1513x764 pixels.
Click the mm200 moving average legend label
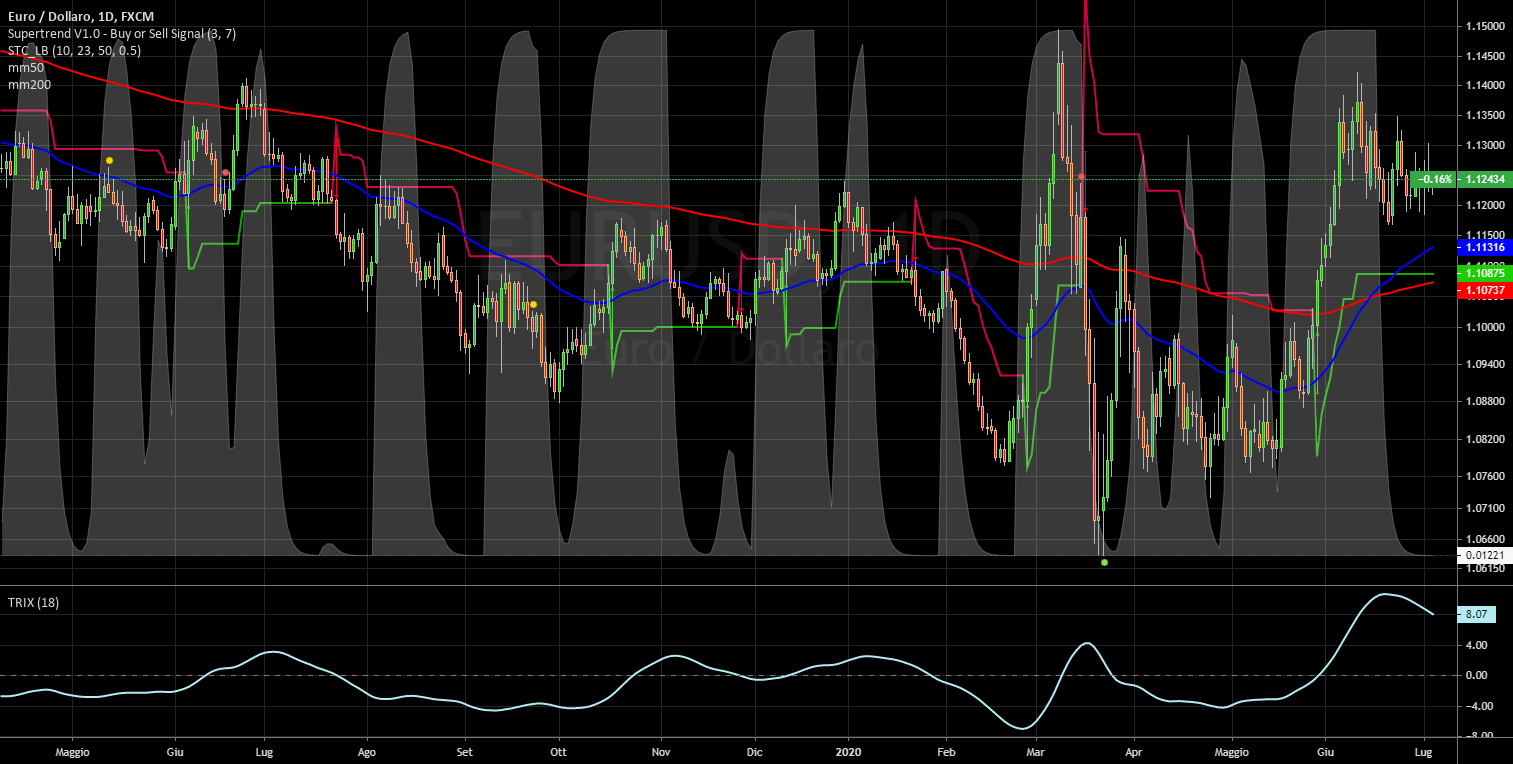(28, 85)
